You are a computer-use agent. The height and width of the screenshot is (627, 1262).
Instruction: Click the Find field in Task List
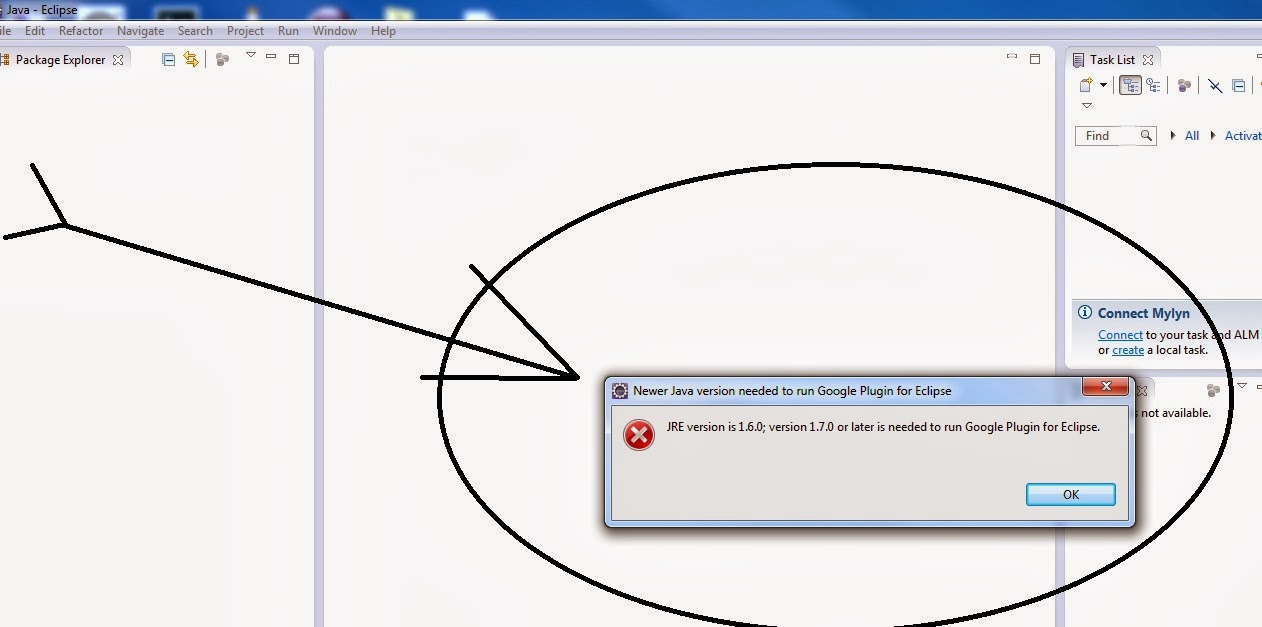point(1116,136)
